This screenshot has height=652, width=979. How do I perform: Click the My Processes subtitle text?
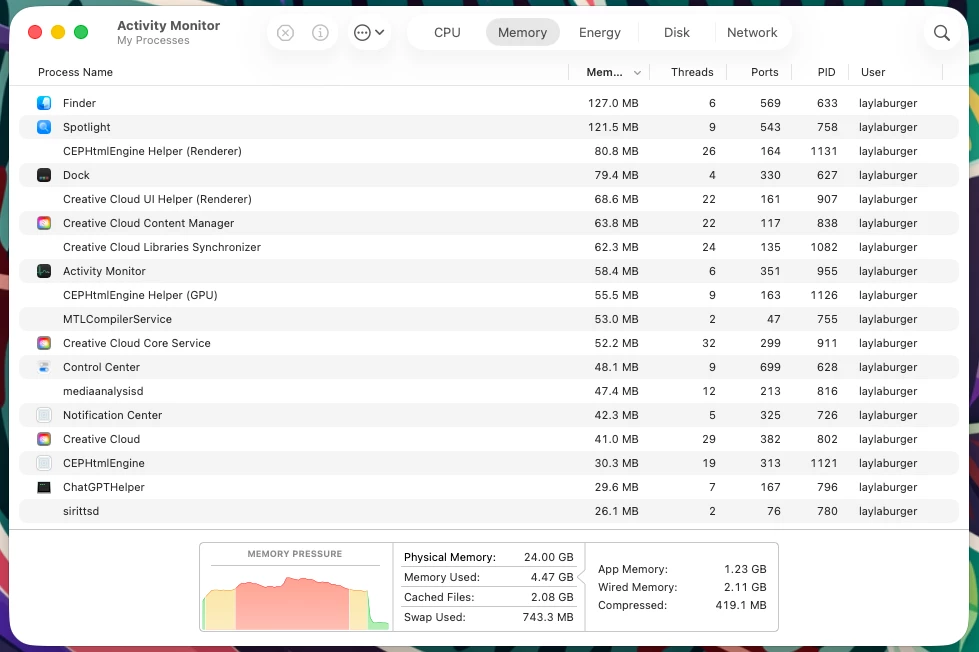(153, 41)
